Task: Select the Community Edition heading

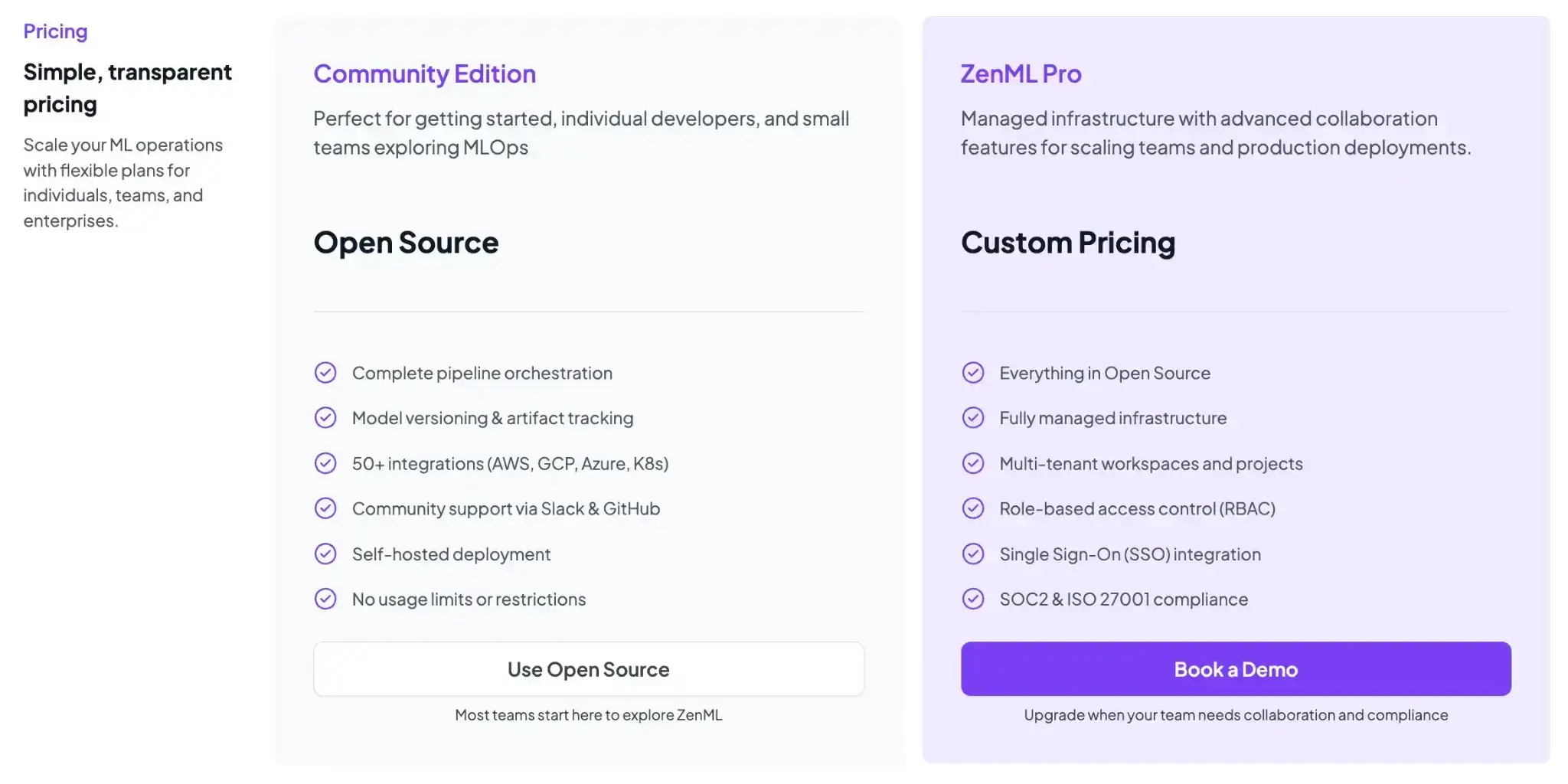Action: pos(424,74)
